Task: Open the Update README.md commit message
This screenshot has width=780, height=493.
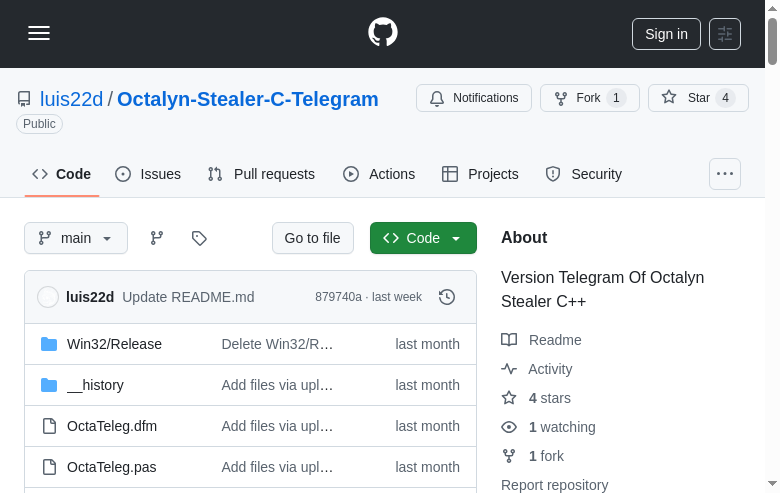Action: click(189, 297)
